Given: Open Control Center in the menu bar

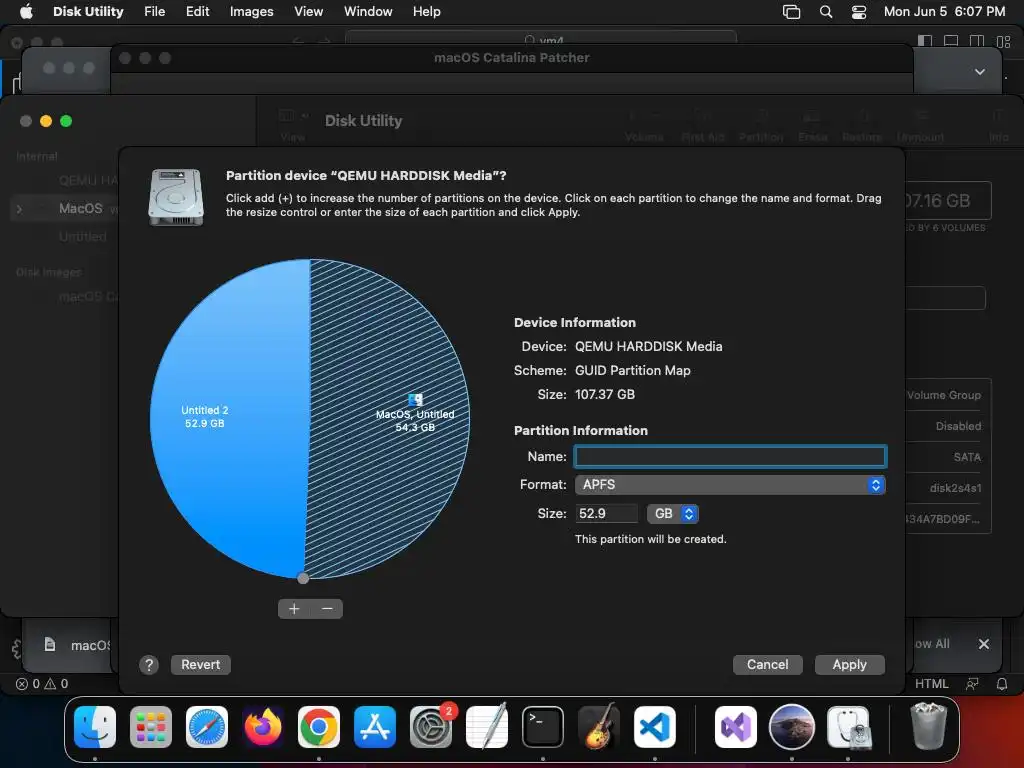Looking at the screenshot, I should click(x=859, y=12).
